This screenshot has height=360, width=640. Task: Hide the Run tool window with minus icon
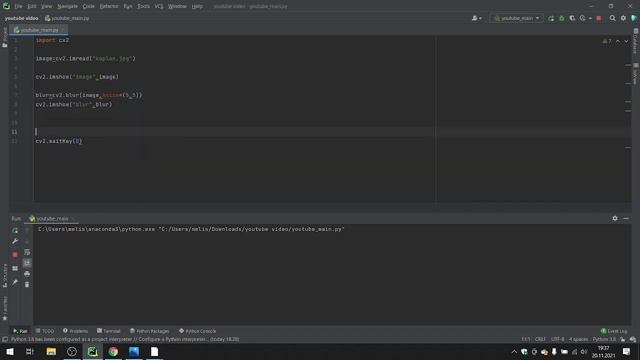[626, 219]
